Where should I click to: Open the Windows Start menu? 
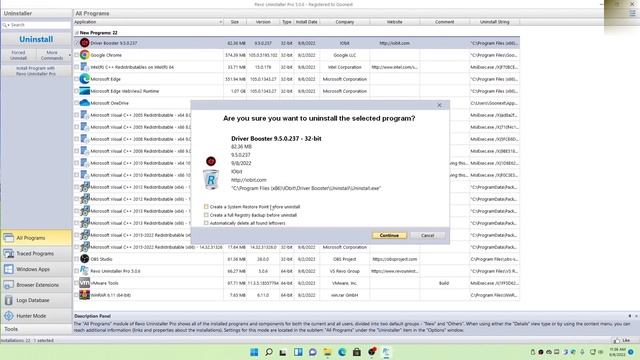[254, 352]
